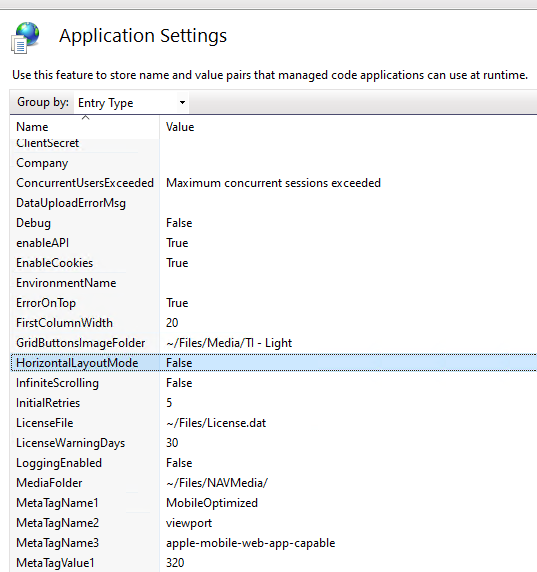Sort by the Name column header
The image size is (537, 572).
tap(32, 127)
